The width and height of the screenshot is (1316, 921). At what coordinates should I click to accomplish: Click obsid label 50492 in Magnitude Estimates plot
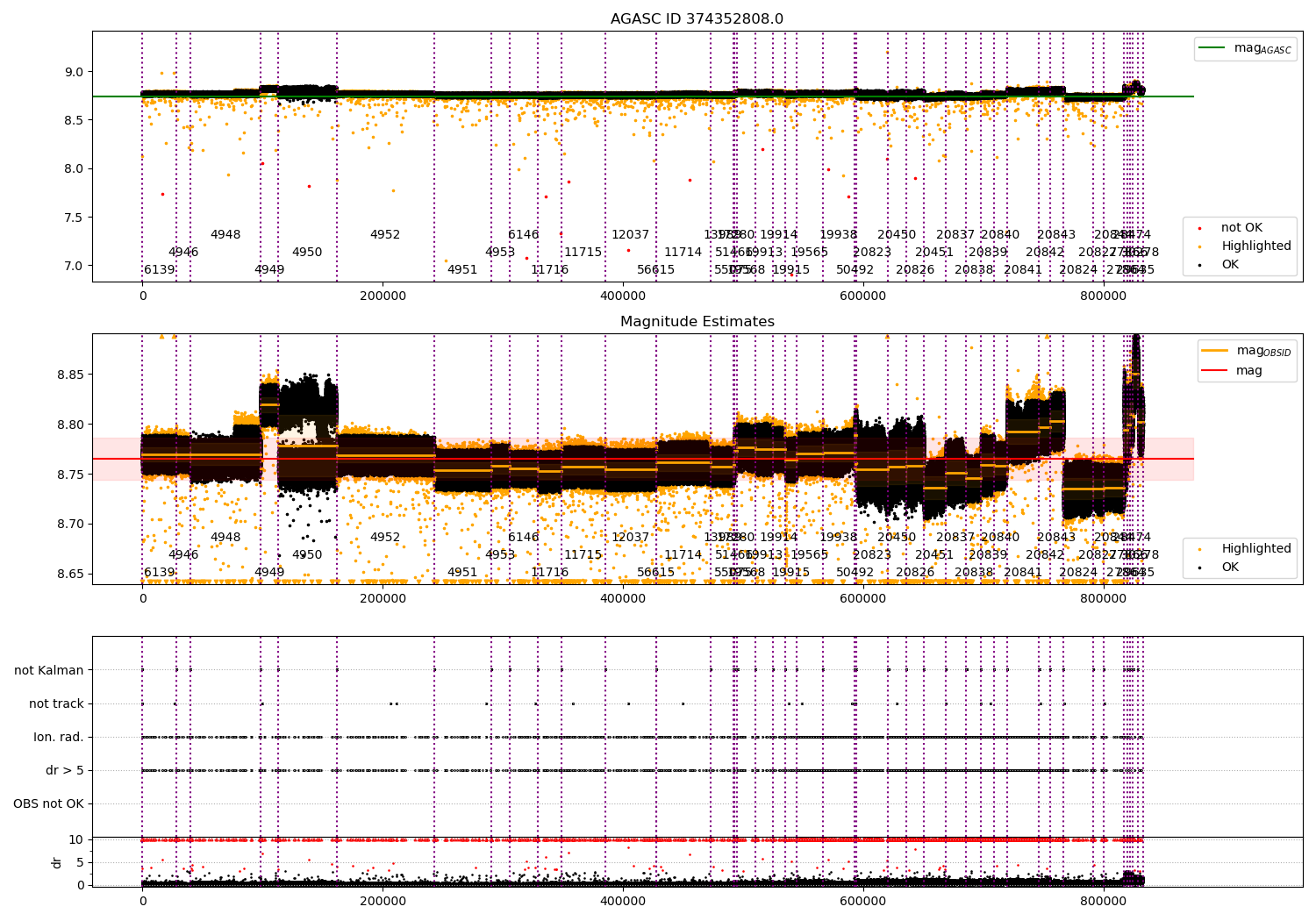tap(855, 573)
